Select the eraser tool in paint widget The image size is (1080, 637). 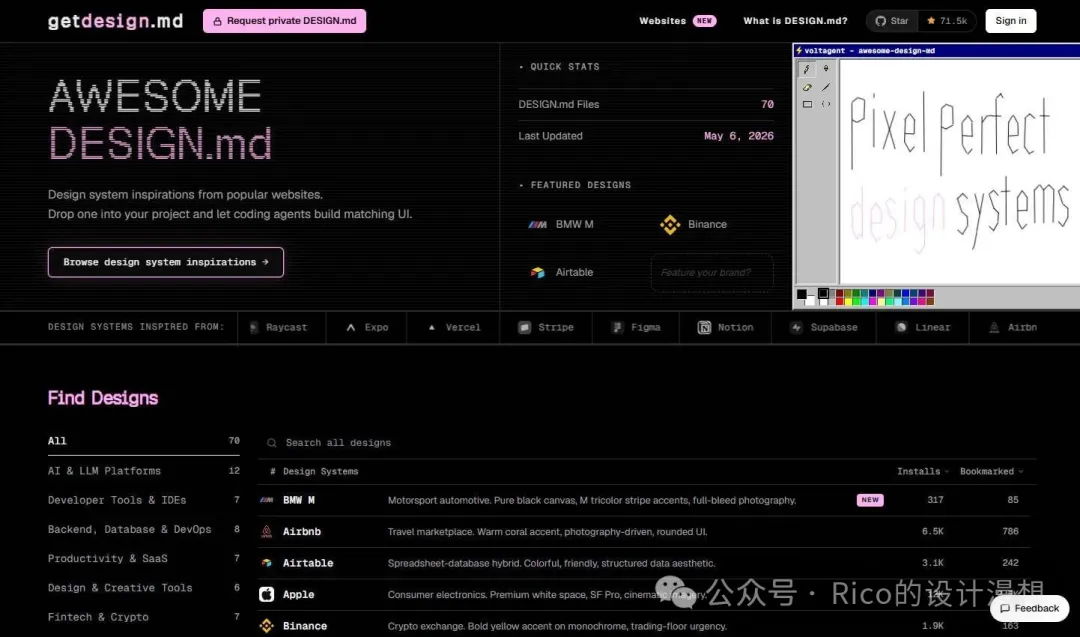click(807, 87)
